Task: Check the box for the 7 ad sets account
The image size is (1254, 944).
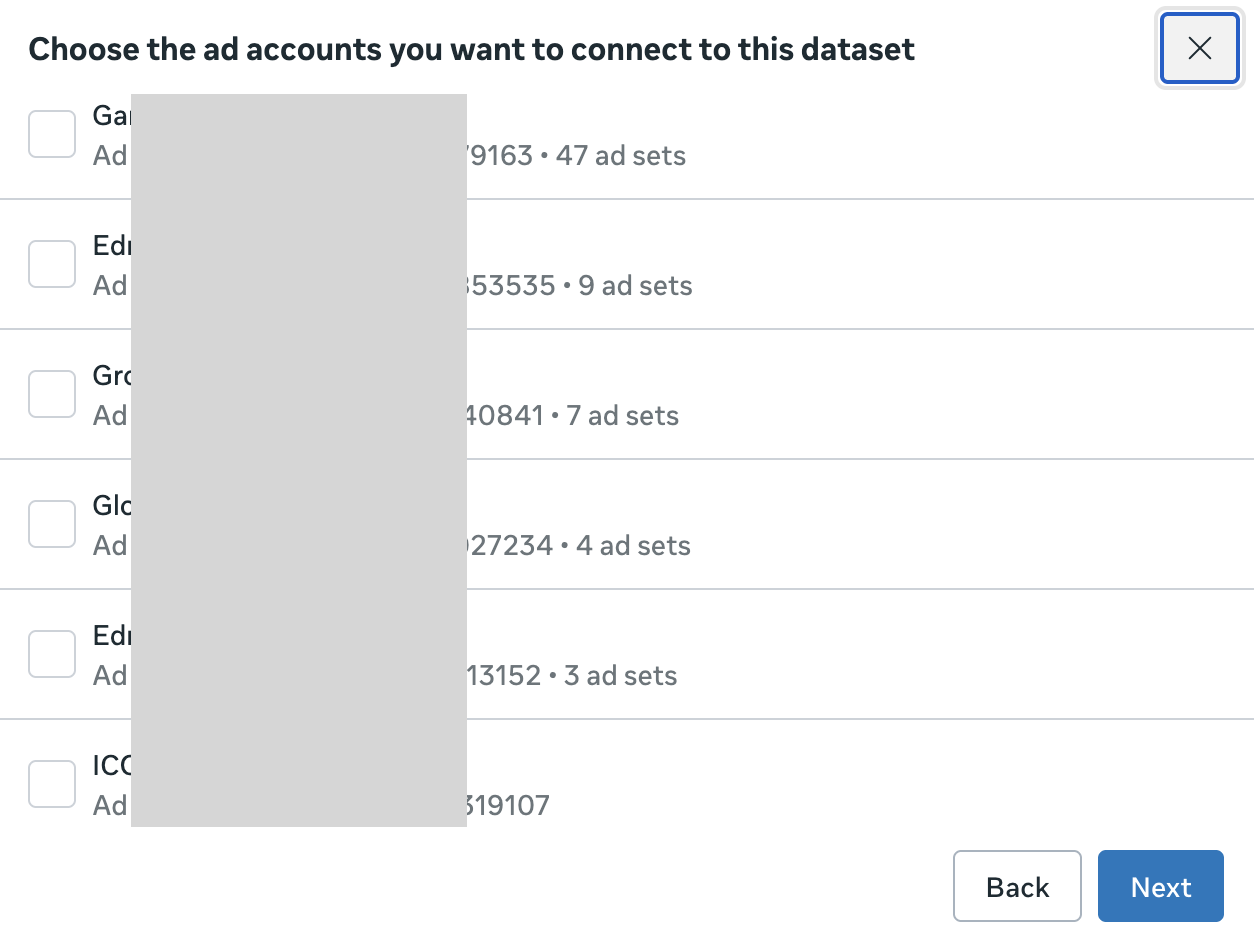Action: [x=52, y=394]
